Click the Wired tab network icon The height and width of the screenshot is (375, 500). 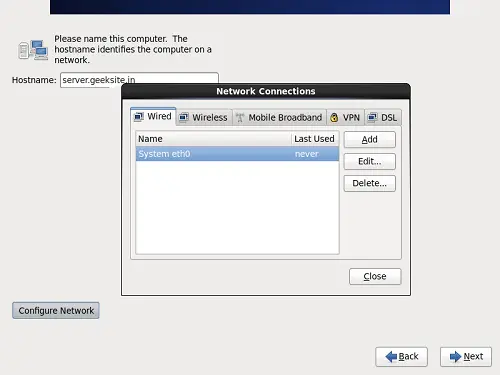tap(139, 117)
